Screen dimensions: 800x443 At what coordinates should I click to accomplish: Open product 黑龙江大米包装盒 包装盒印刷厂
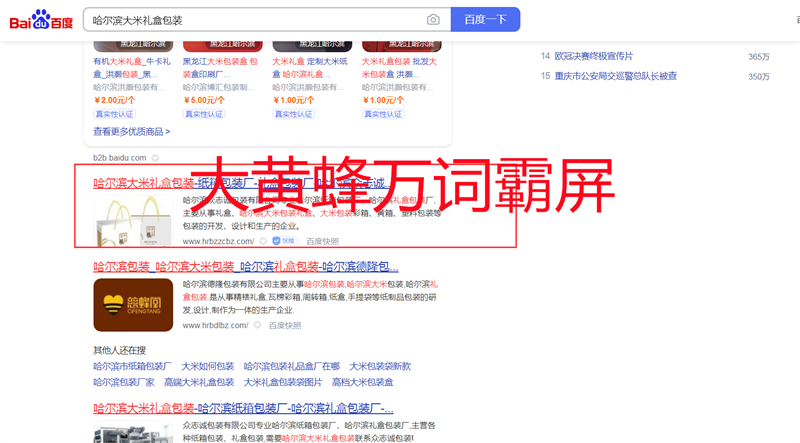(x=221, y=67)
